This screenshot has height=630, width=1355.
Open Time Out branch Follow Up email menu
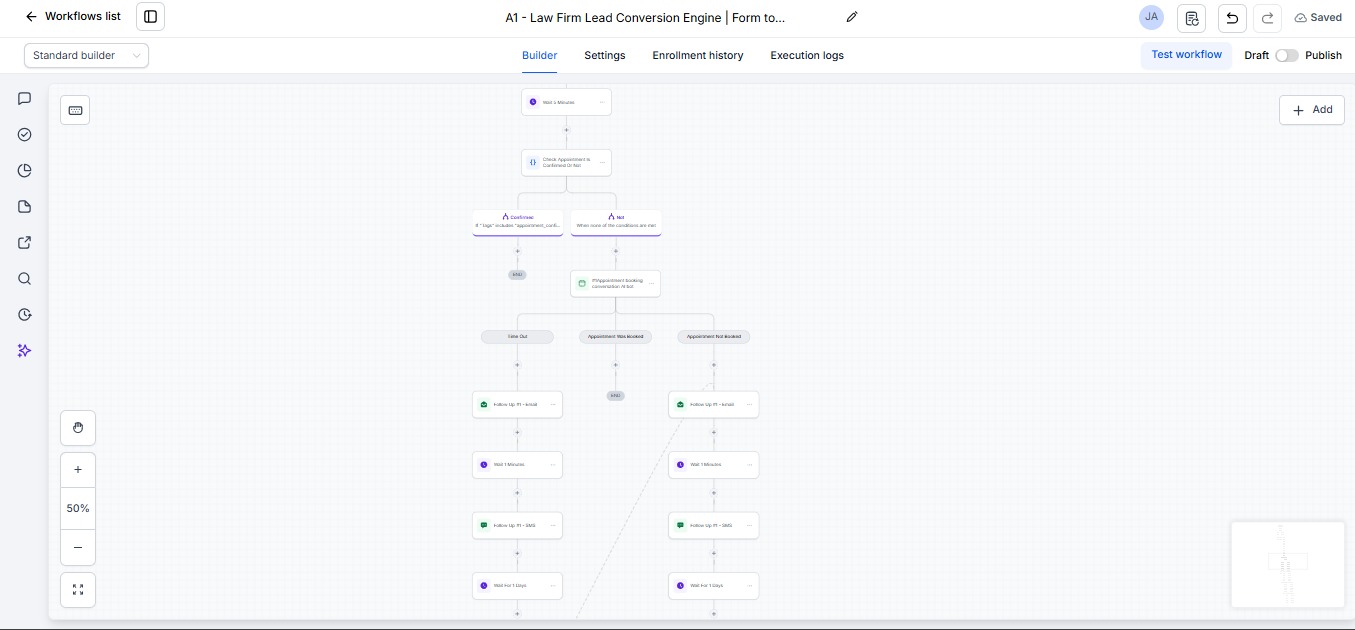coord(552,405)
